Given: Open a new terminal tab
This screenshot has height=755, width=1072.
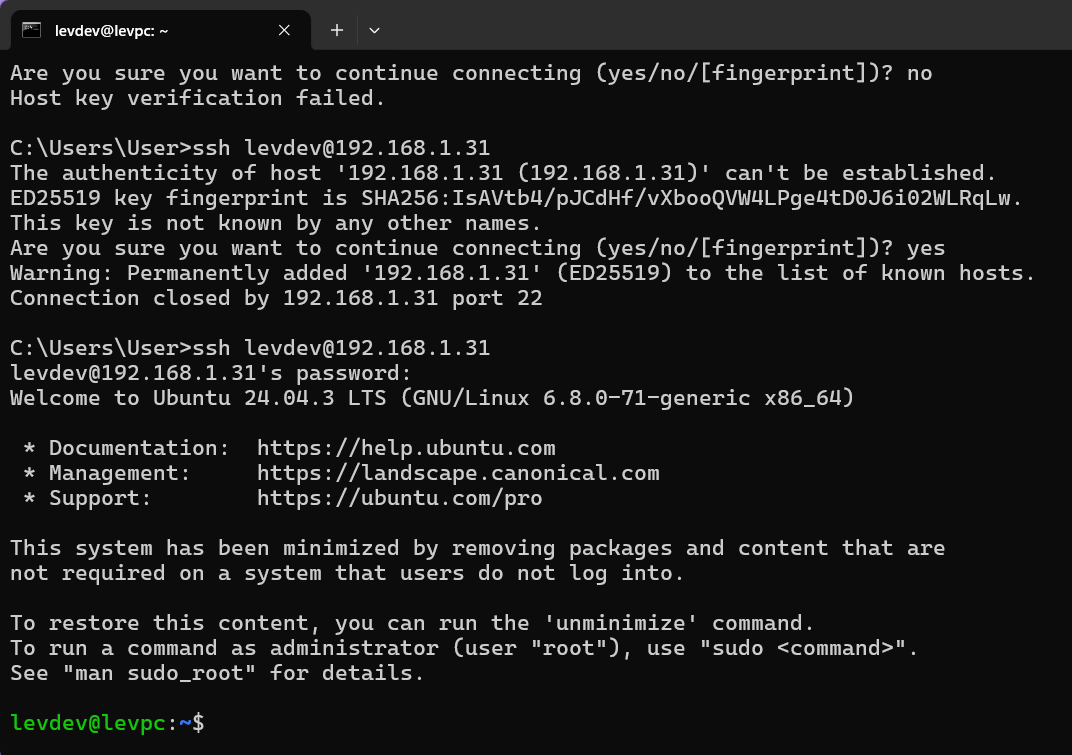Looking at the screenshot, I should tap(337, 30).
